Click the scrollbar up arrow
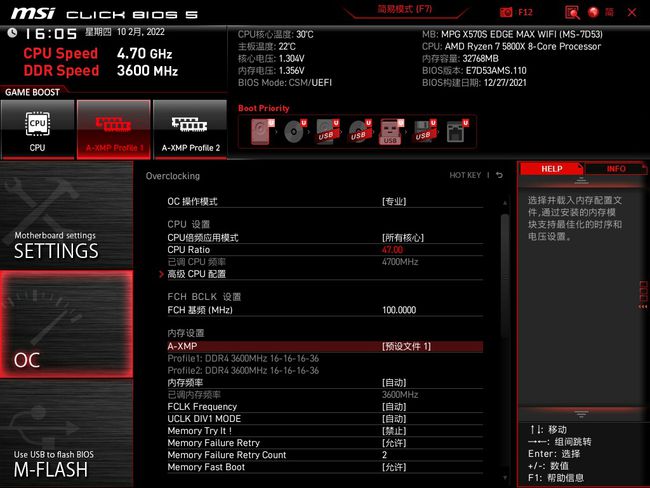 tap(505, 203)
